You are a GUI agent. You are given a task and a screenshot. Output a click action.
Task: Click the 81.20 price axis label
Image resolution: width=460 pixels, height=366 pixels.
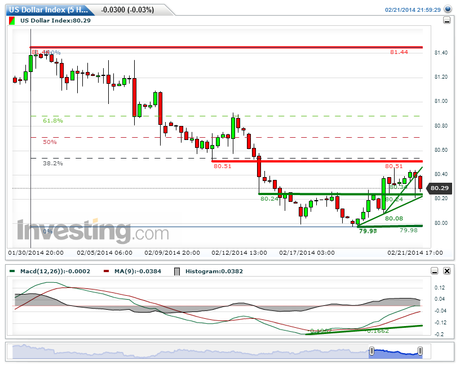[441, 77]
